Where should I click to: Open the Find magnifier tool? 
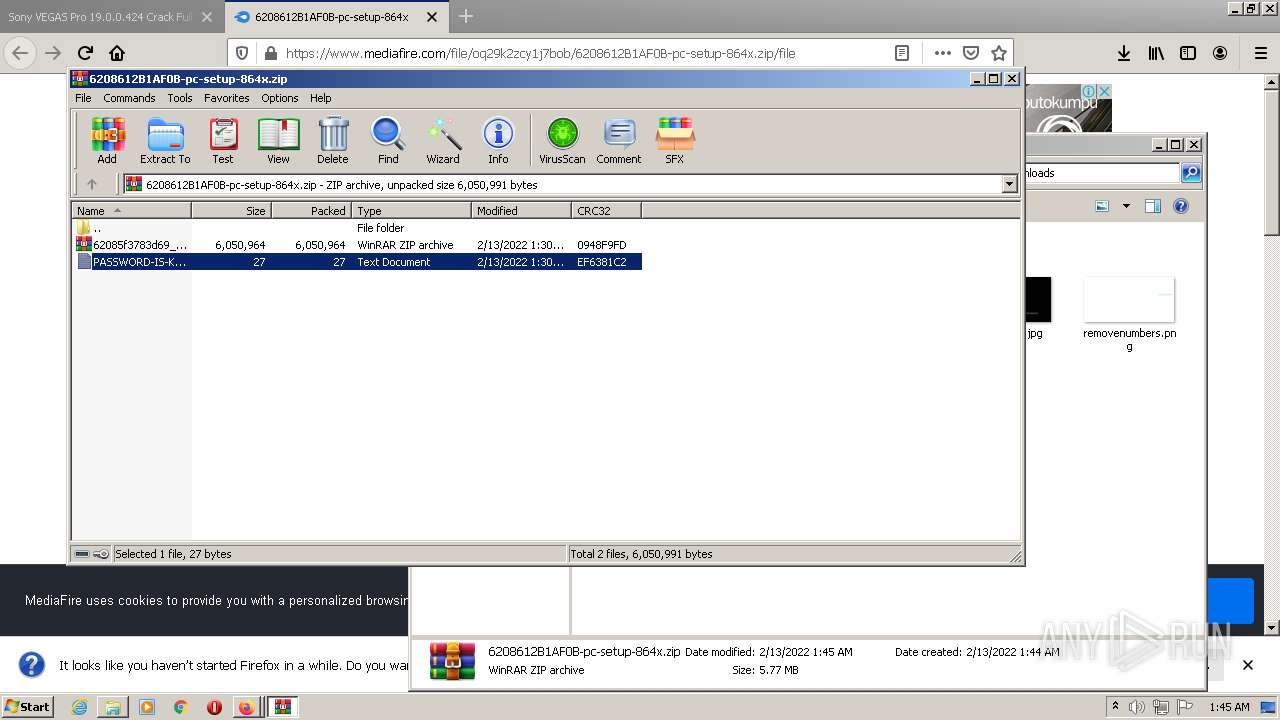(388, 140)
